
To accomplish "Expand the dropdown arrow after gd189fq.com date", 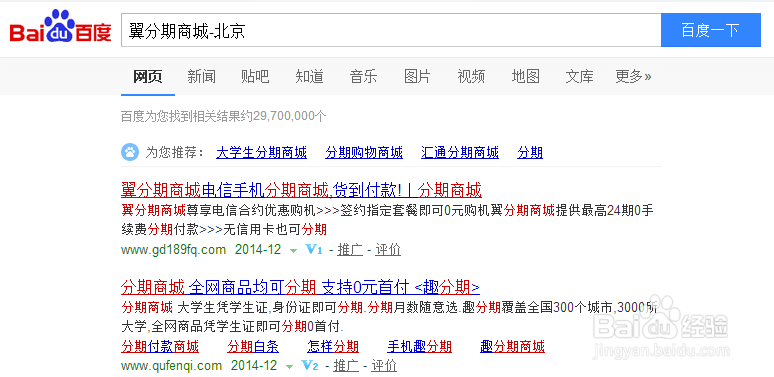I will (293, 251).
